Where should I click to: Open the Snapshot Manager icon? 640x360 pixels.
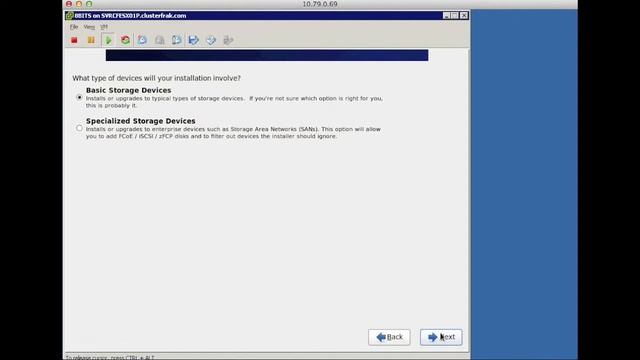click(177, 40)
